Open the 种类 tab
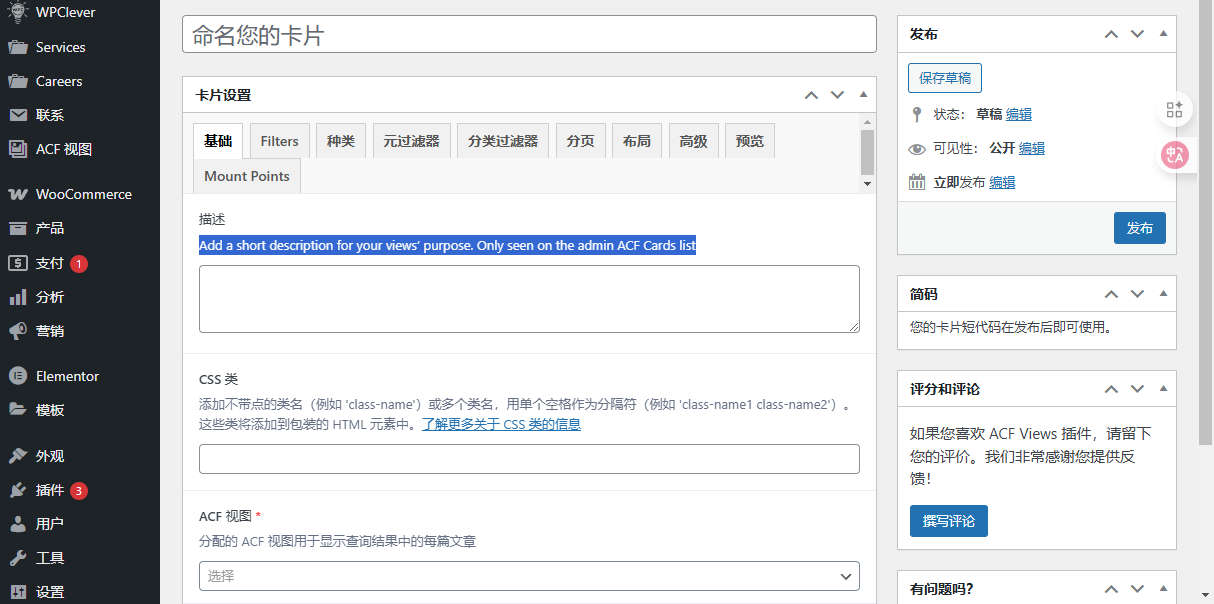The width and height of the screenshot is (1214, 604). pos(341,141)
